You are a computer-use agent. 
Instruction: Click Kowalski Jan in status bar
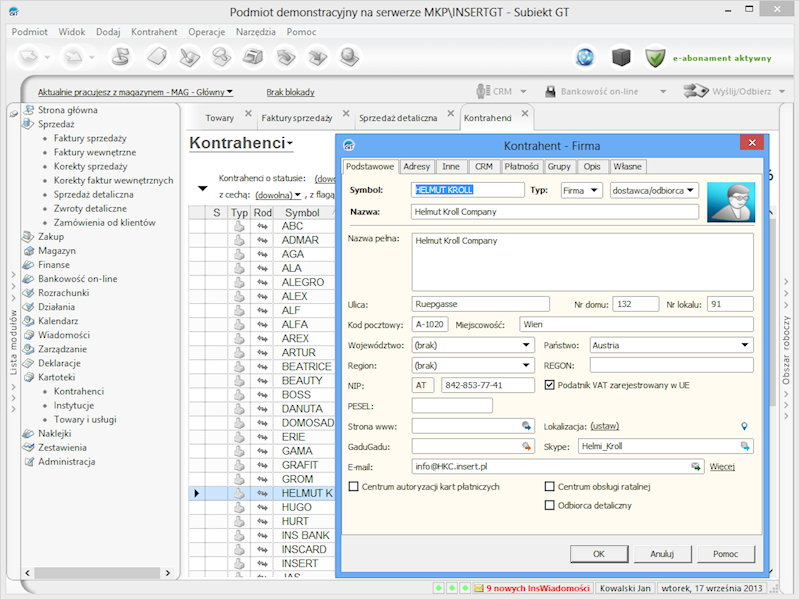tap(625, 588)
